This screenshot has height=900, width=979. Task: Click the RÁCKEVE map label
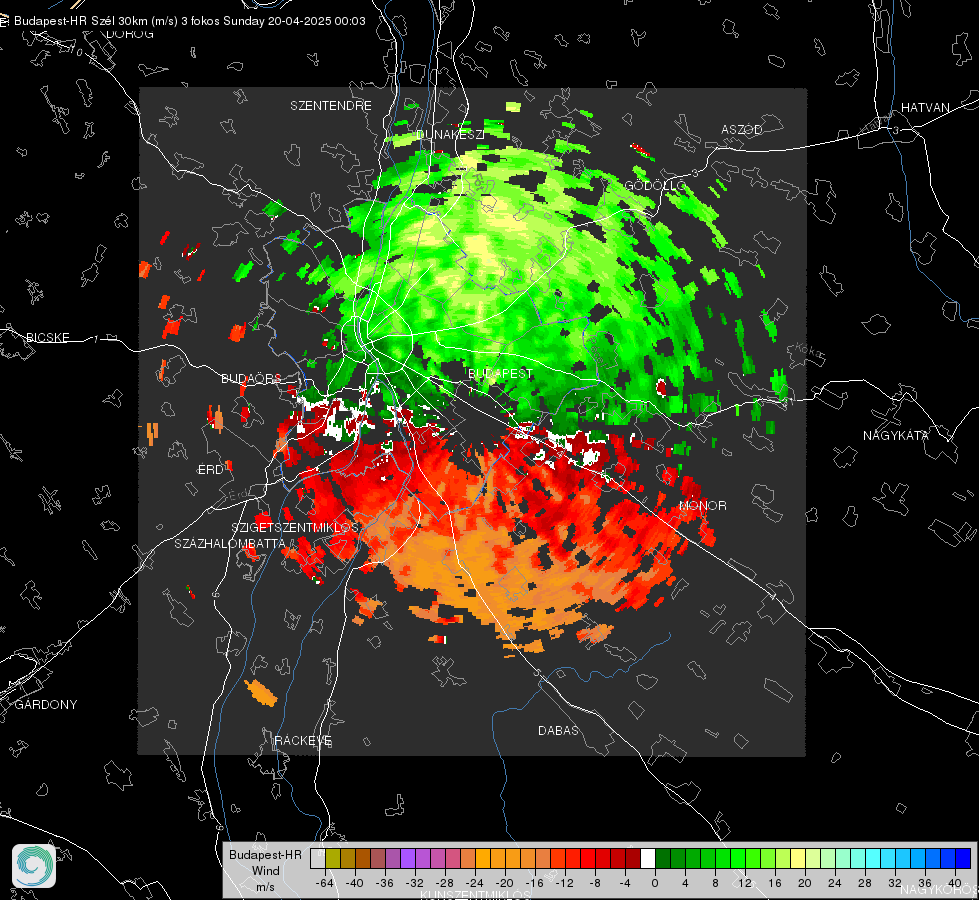pos(303,740)
